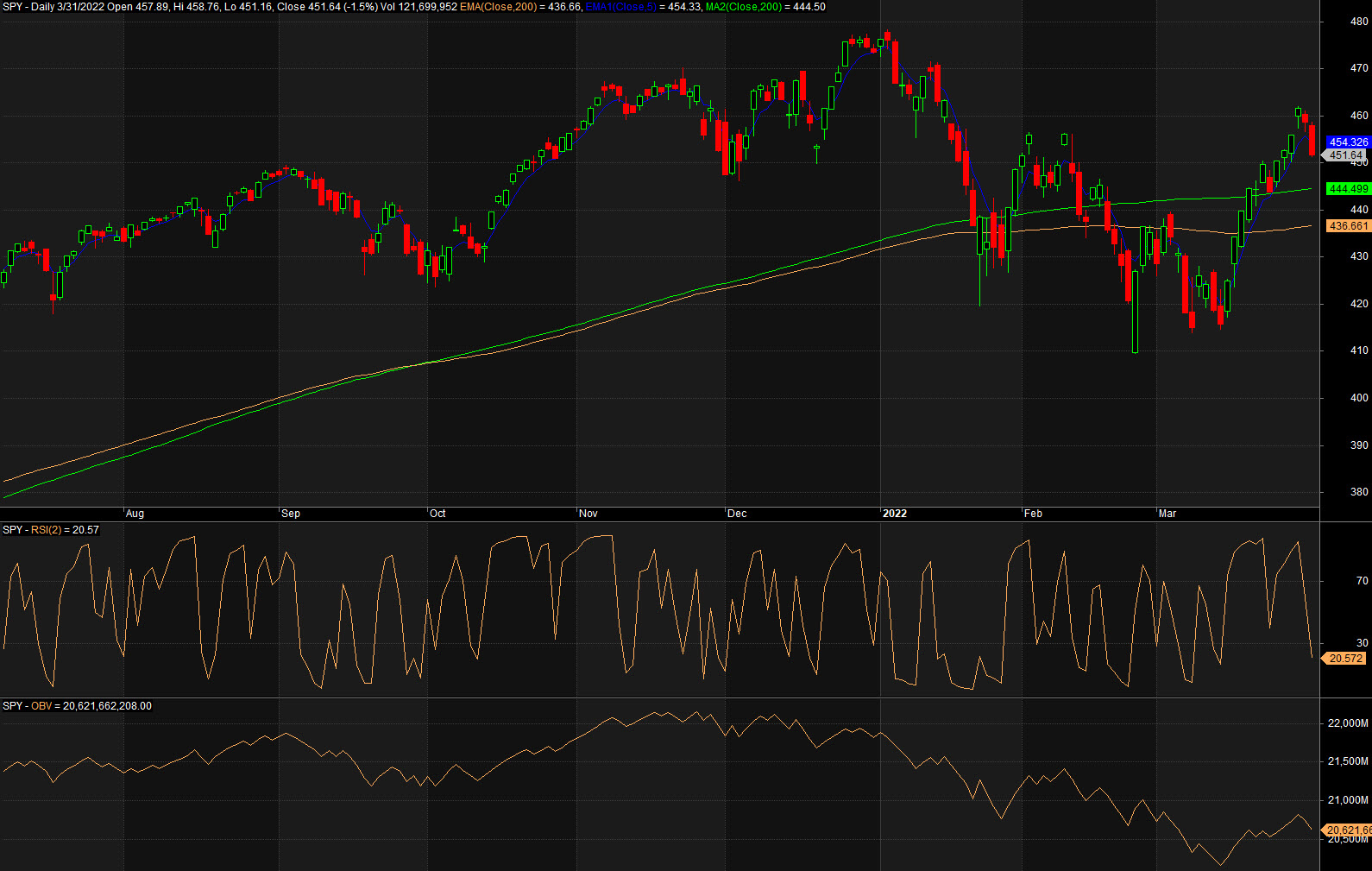Click the SPY Daily 3/31/2022 title text

pyautogui.click(x=53, y=7)
